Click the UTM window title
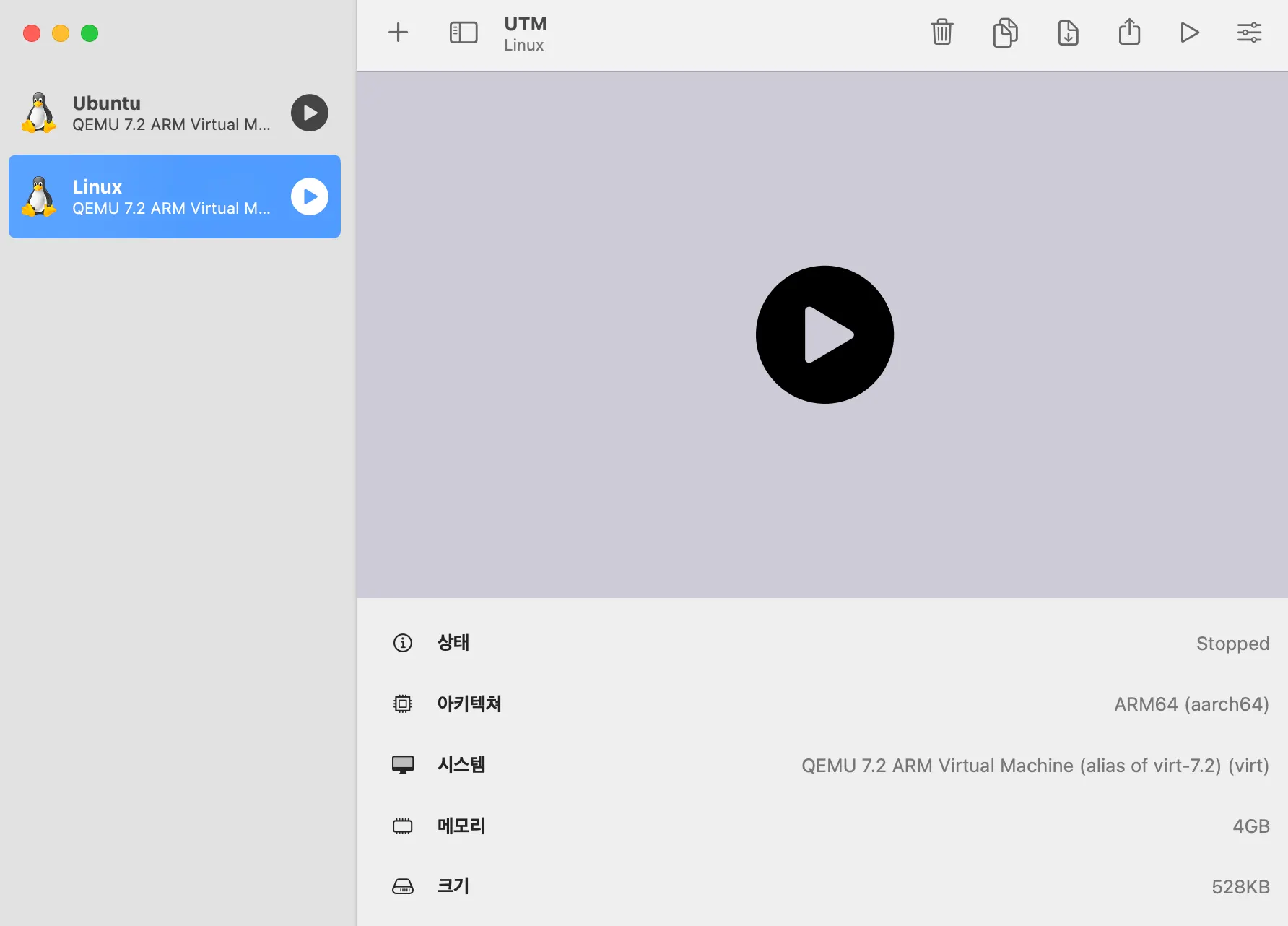This screenshot has width=1288, height=926. [526, 24]
